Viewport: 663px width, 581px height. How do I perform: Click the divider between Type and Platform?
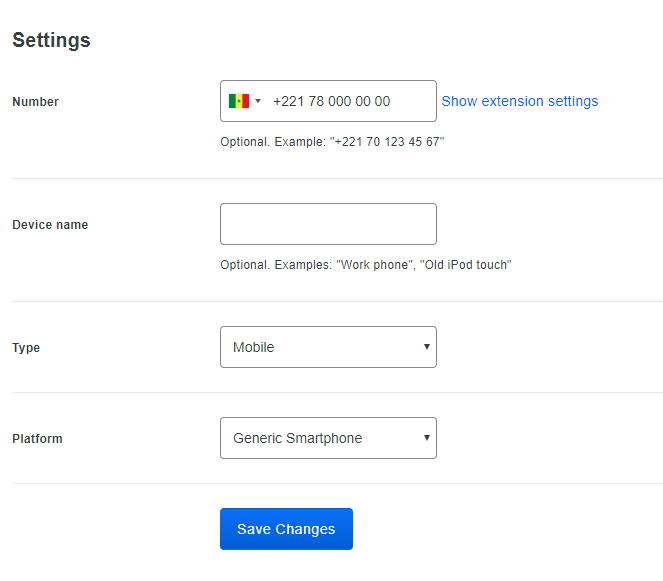coord(337,392)
